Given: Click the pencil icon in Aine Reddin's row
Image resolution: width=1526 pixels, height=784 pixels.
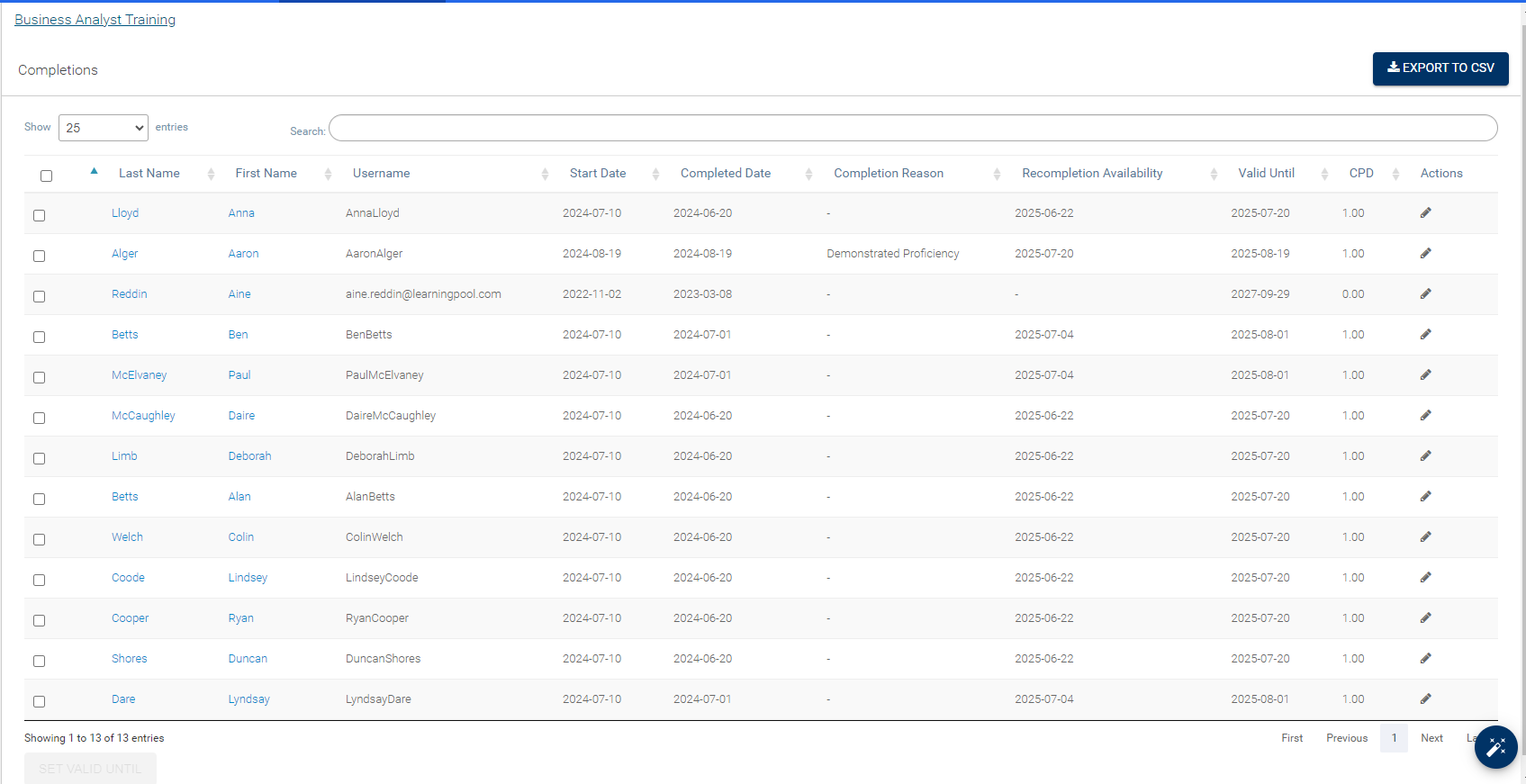Looking at the screenshot, I should click(1425, 294).
